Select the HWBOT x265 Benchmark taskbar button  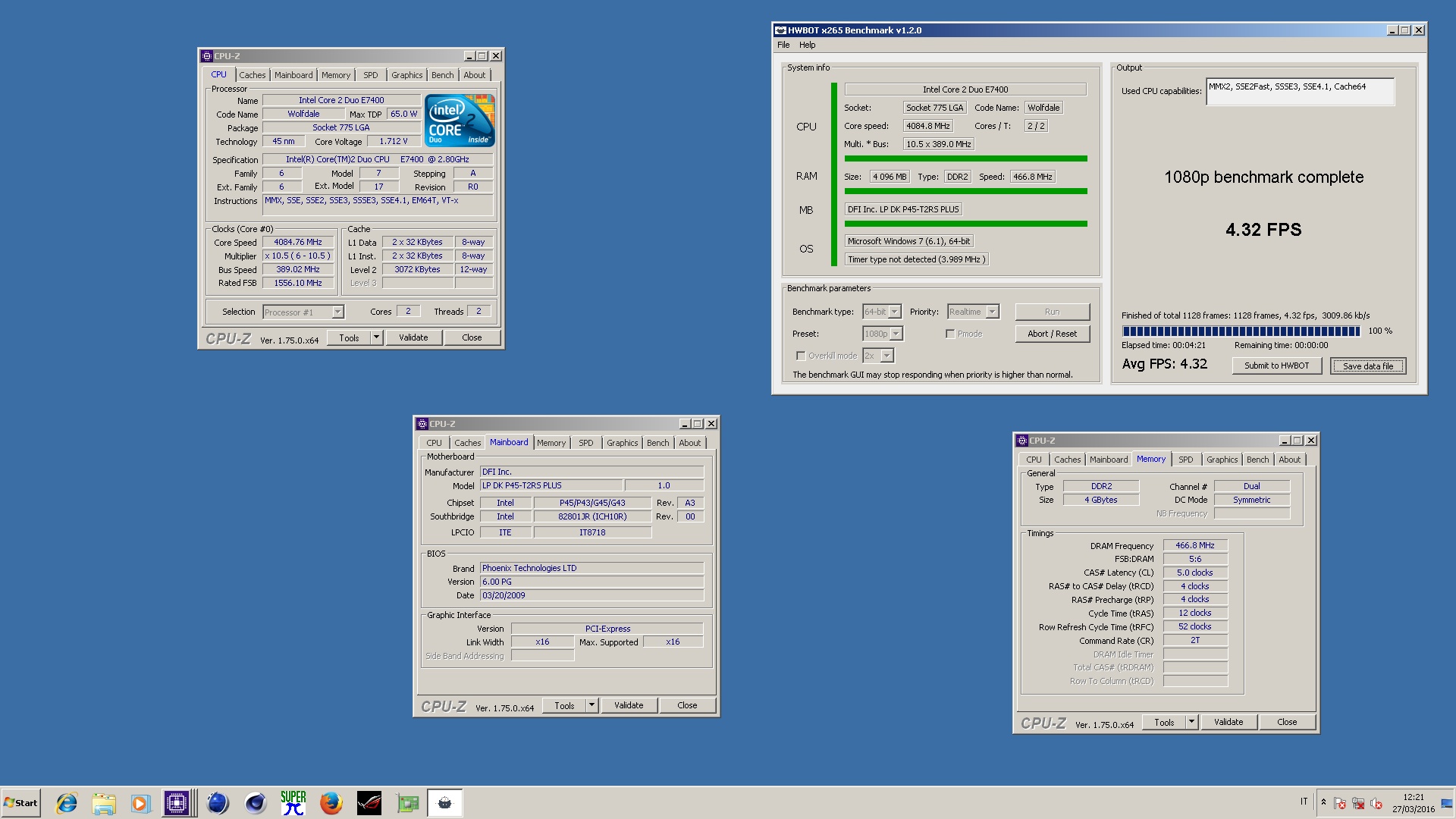pyautogui.click(x=445, y=803)
